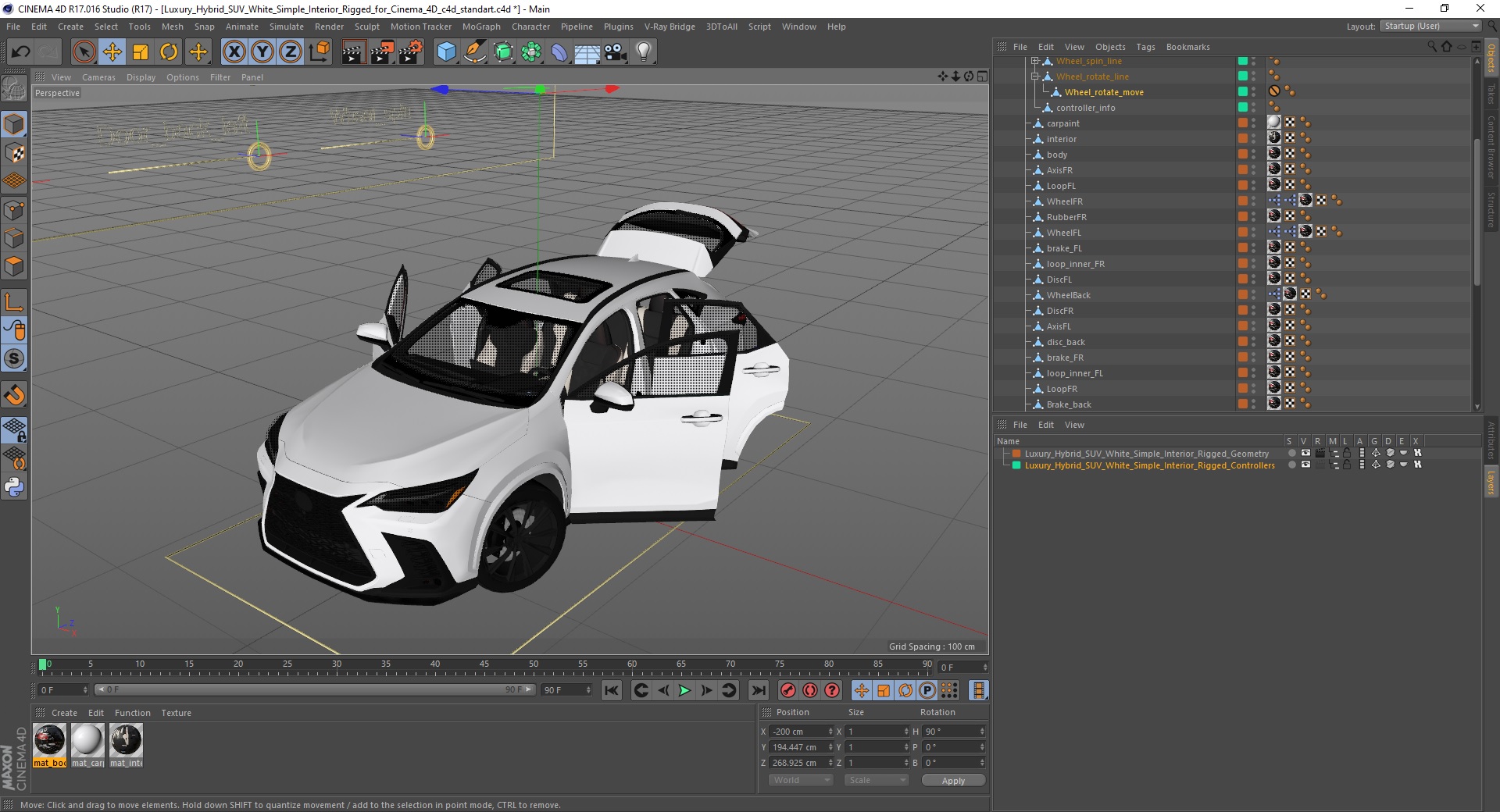Screen dimensions: 1500x812
Task: Open the MoGraph menu
Action: [481, 27]
